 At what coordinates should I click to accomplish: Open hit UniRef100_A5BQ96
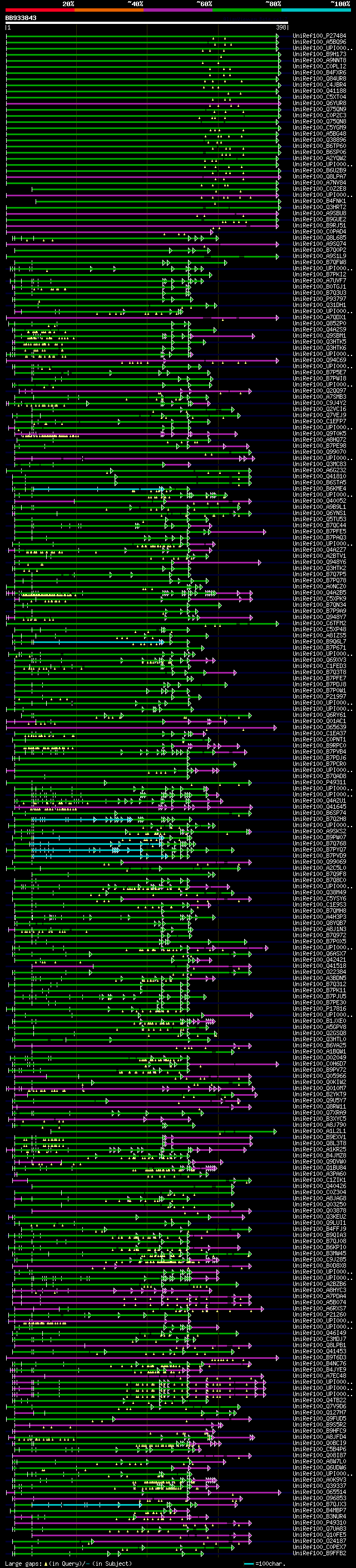[x=319, y=42]
